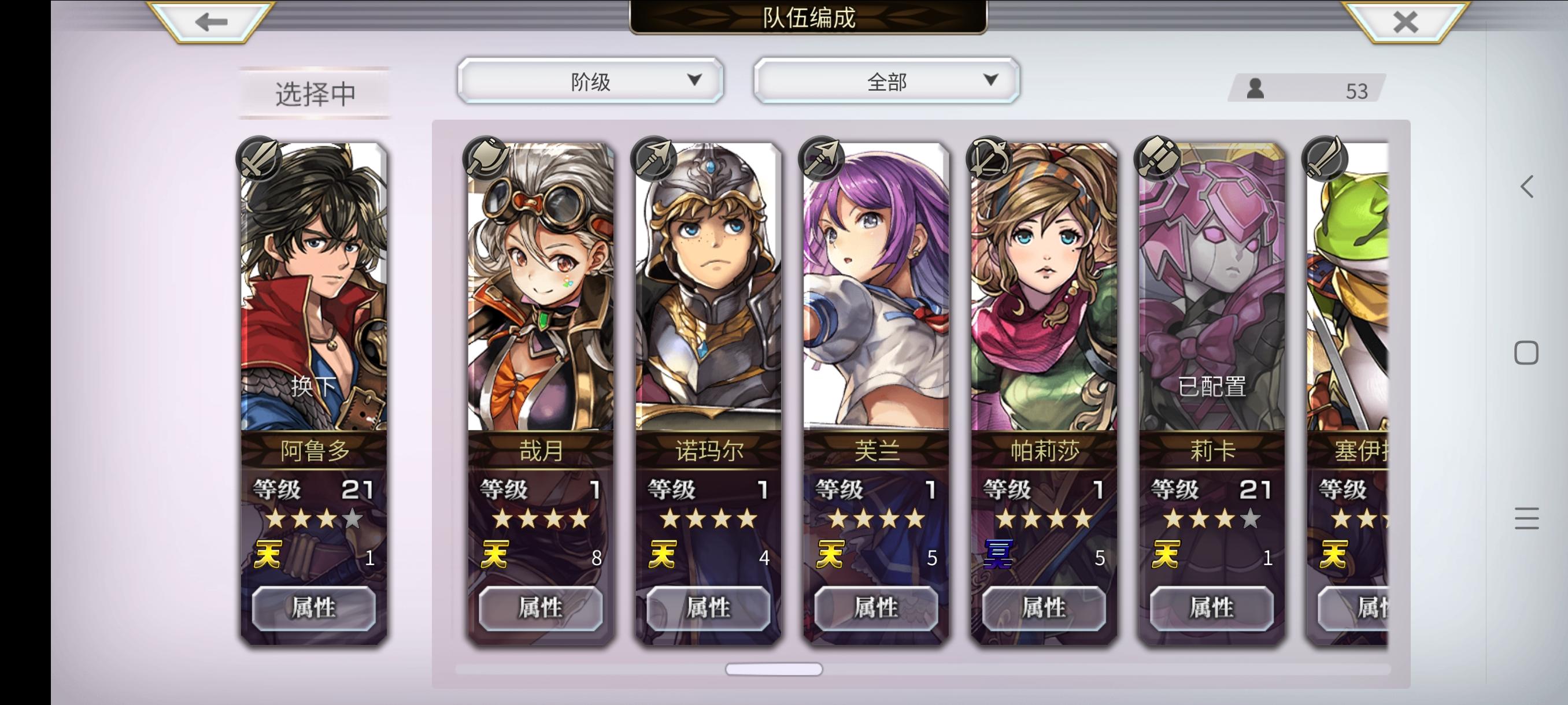Click the 天 element icon on 芙兰's card
This screenshot has width=1568, height=705.
(830, 554)
